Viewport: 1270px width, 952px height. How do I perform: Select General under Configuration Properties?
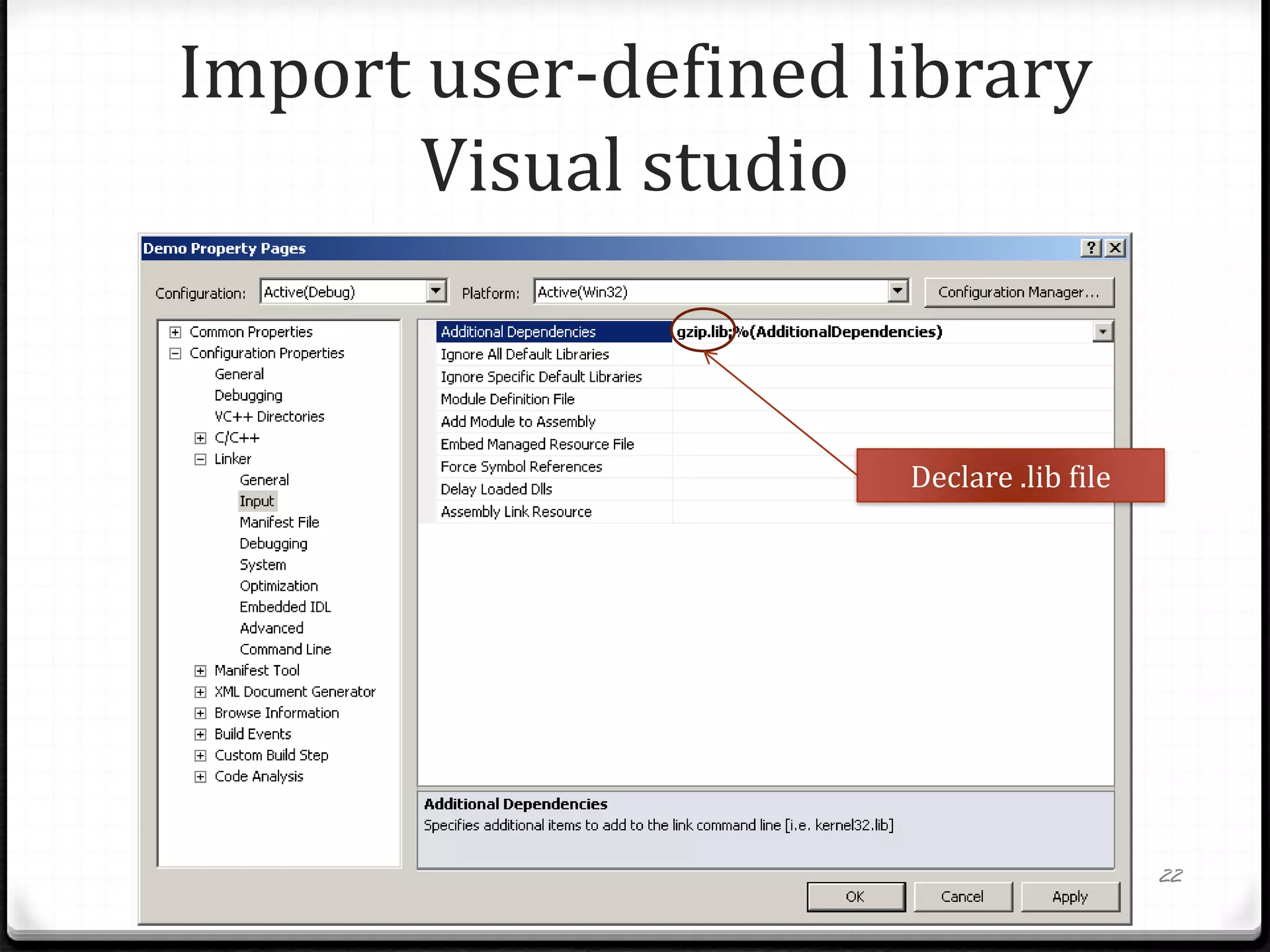tap(239, 374)
